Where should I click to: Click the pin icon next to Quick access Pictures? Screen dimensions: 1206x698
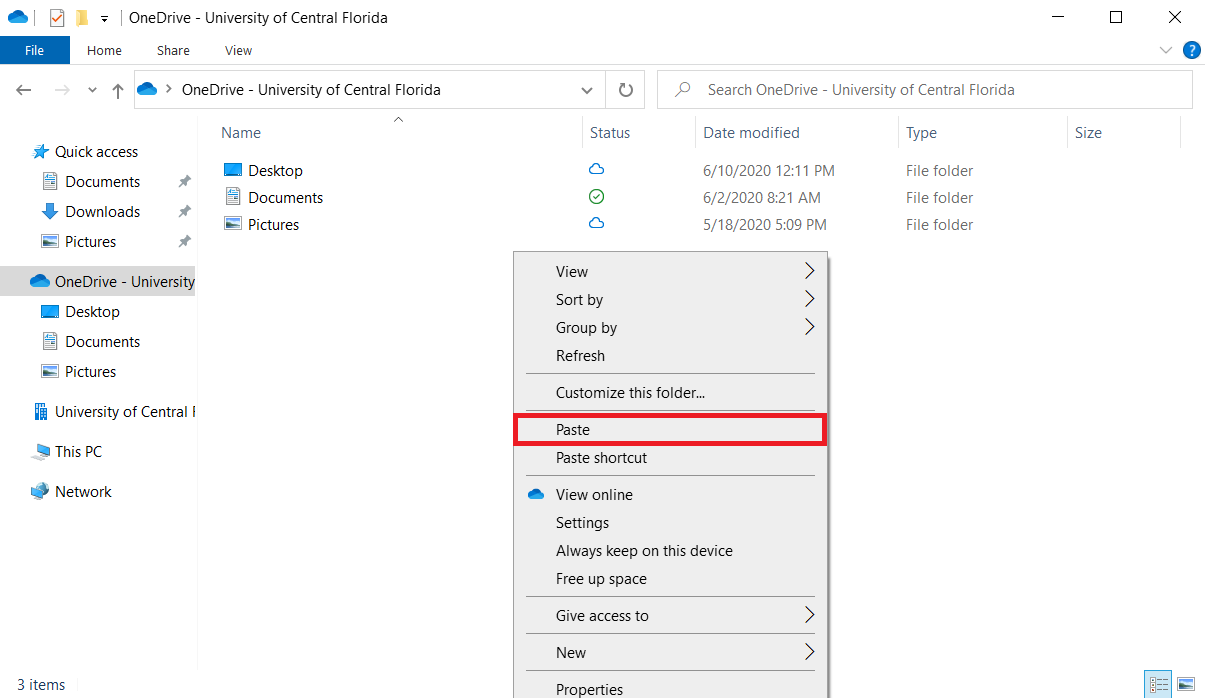184,242
